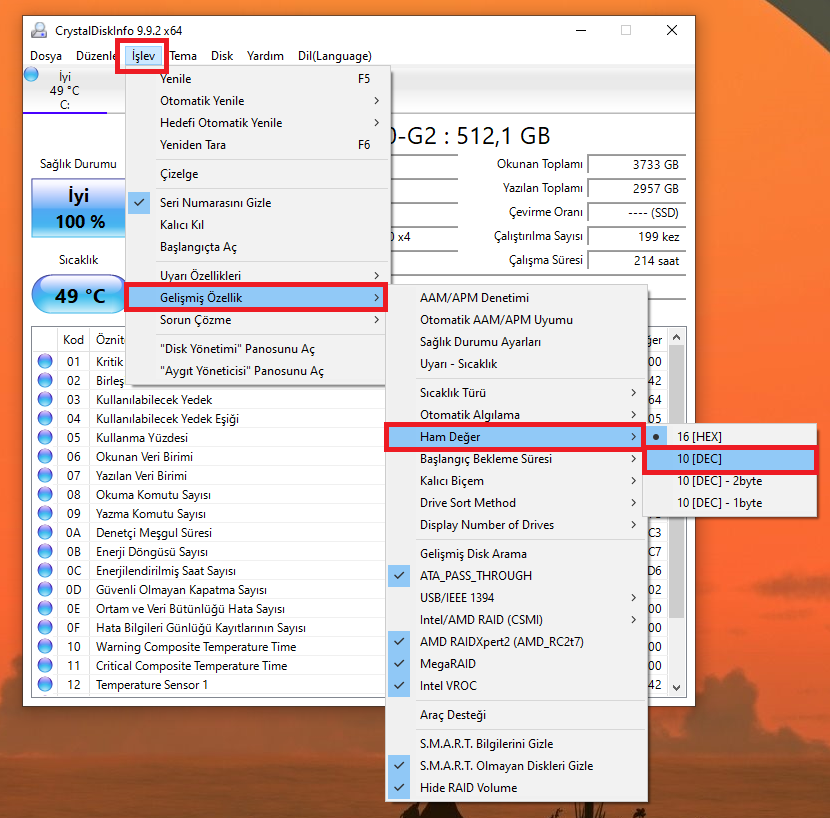Click status orb for attribute 0E

(x=45, y=608)
